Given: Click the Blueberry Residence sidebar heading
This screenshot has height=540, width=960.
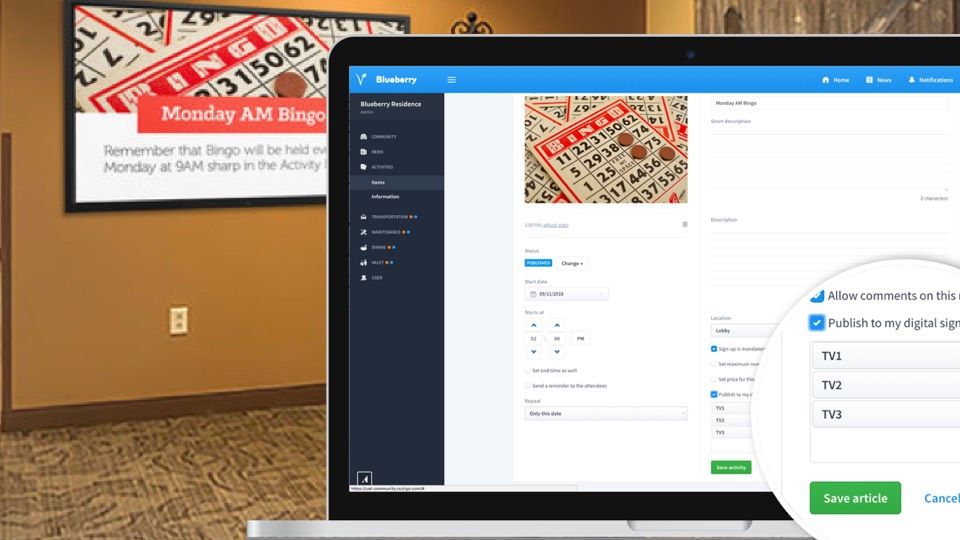Looking at the screenshot, I should (391, 104).
